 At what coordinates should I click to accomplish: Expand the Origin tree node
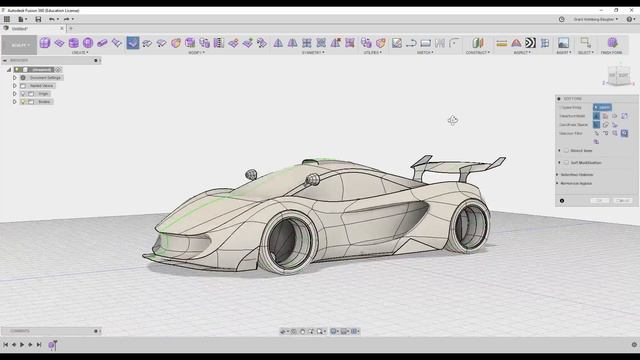tap(15, 94)
